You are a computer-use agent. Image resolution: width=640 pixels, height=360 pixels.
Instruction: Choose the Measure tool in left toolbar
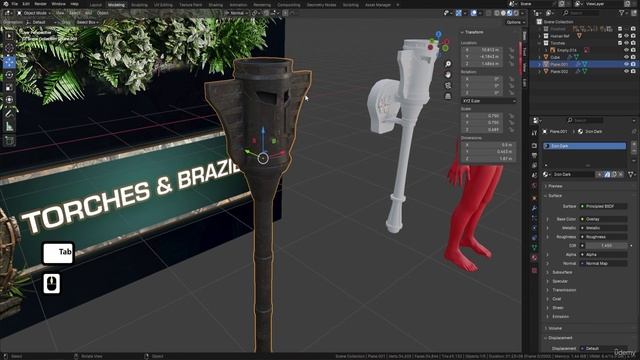(x=9, y=127)
